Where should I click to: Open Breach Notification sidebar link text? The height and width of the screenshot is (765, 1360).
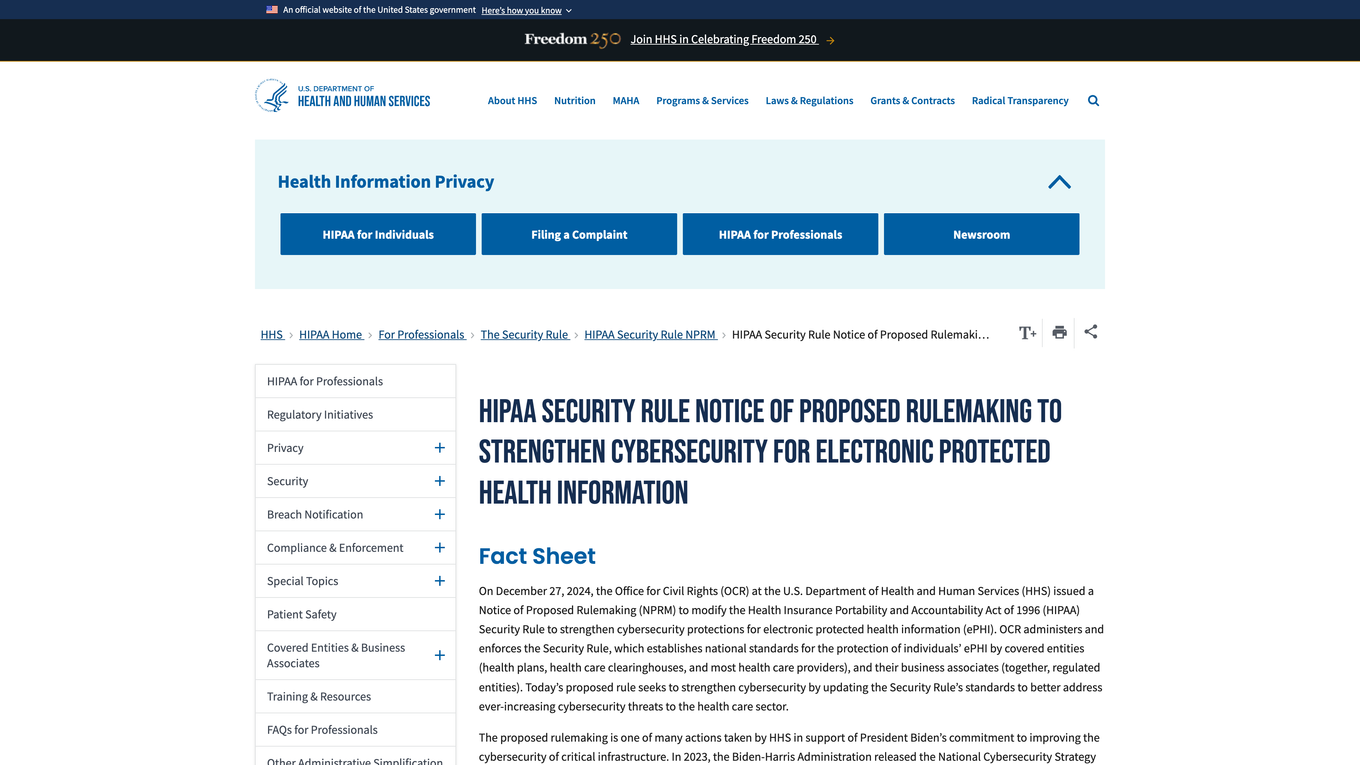pyautogui.click(x=315, y=514)
